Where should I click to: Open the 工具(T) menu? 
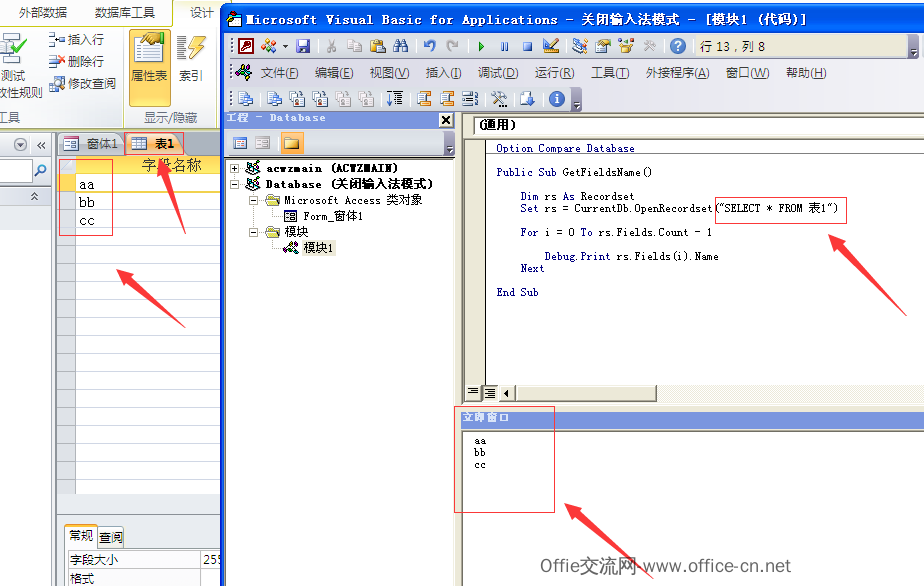tap(610, 73)
